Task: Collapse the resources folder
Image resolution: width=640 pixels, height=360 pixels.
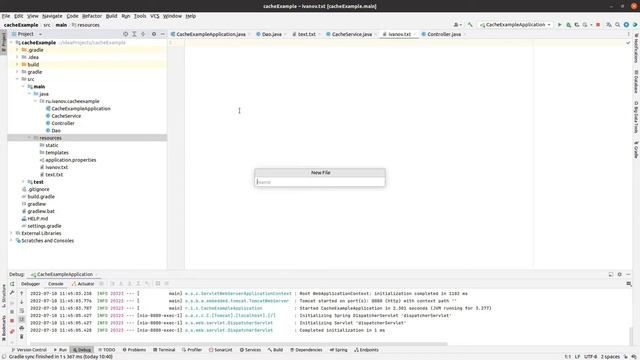Action: click(x=29, y=138)
